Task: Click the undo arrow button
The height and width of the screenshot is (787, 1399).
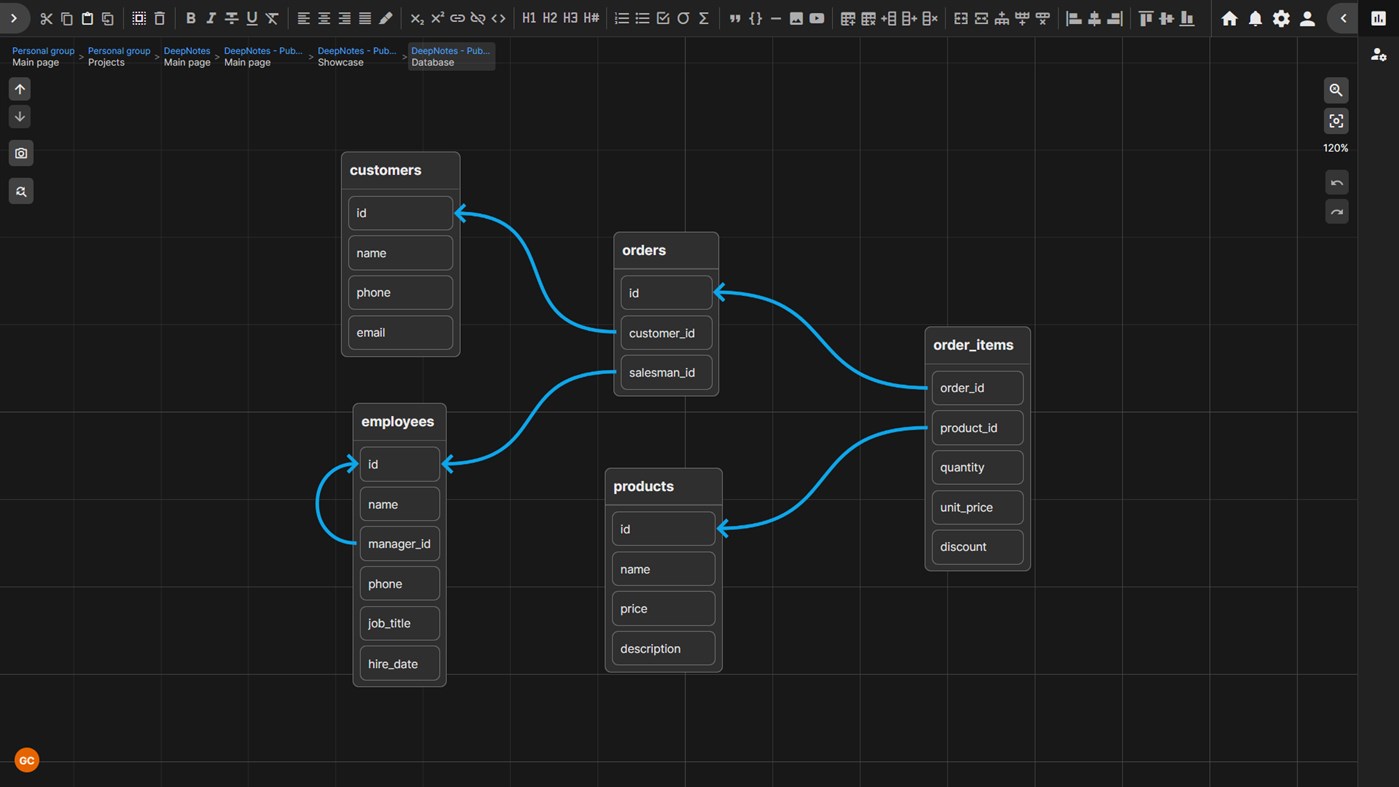Action: click(1336, 183)
